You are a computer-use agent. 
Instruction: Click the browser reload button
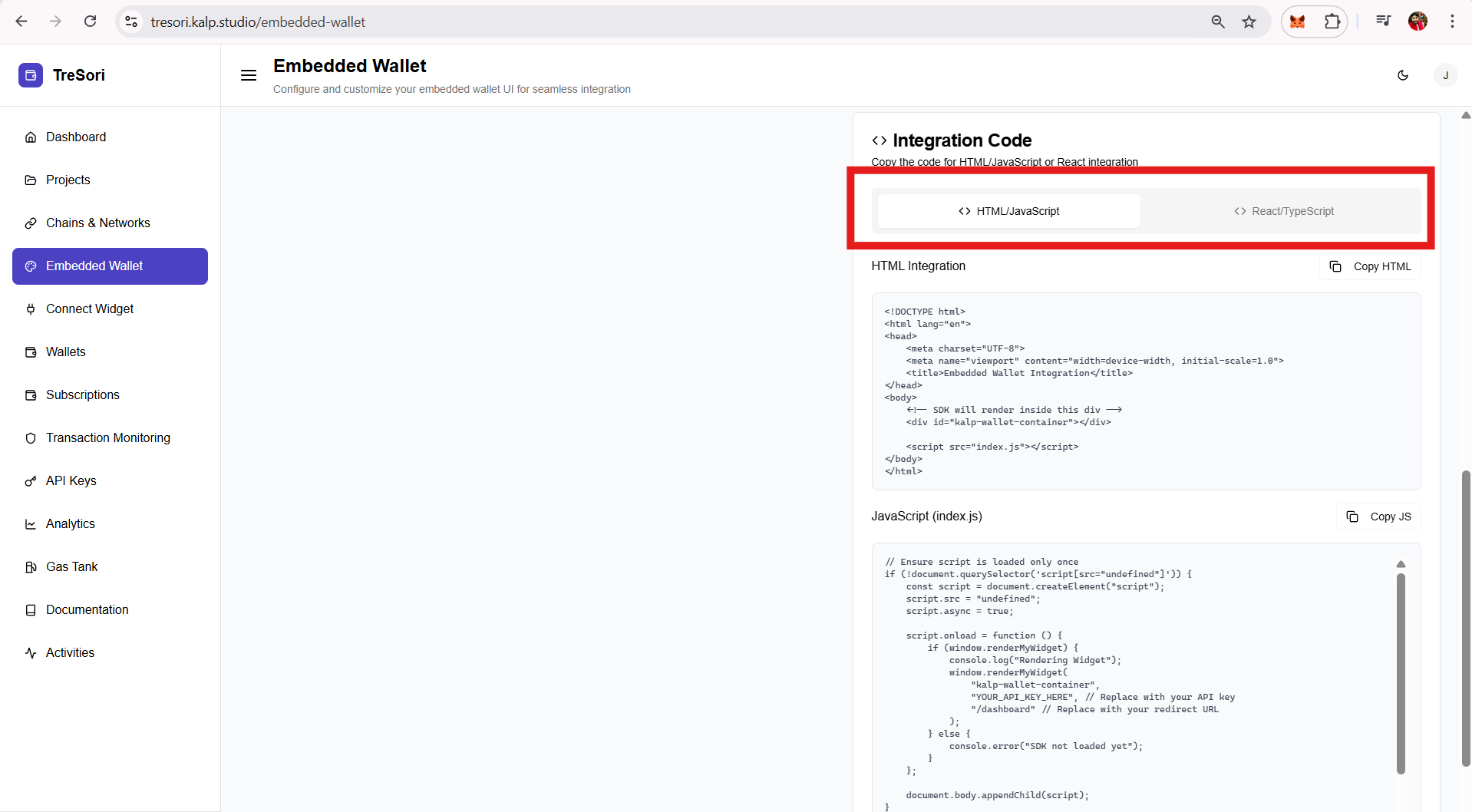(x=91, y=21)
